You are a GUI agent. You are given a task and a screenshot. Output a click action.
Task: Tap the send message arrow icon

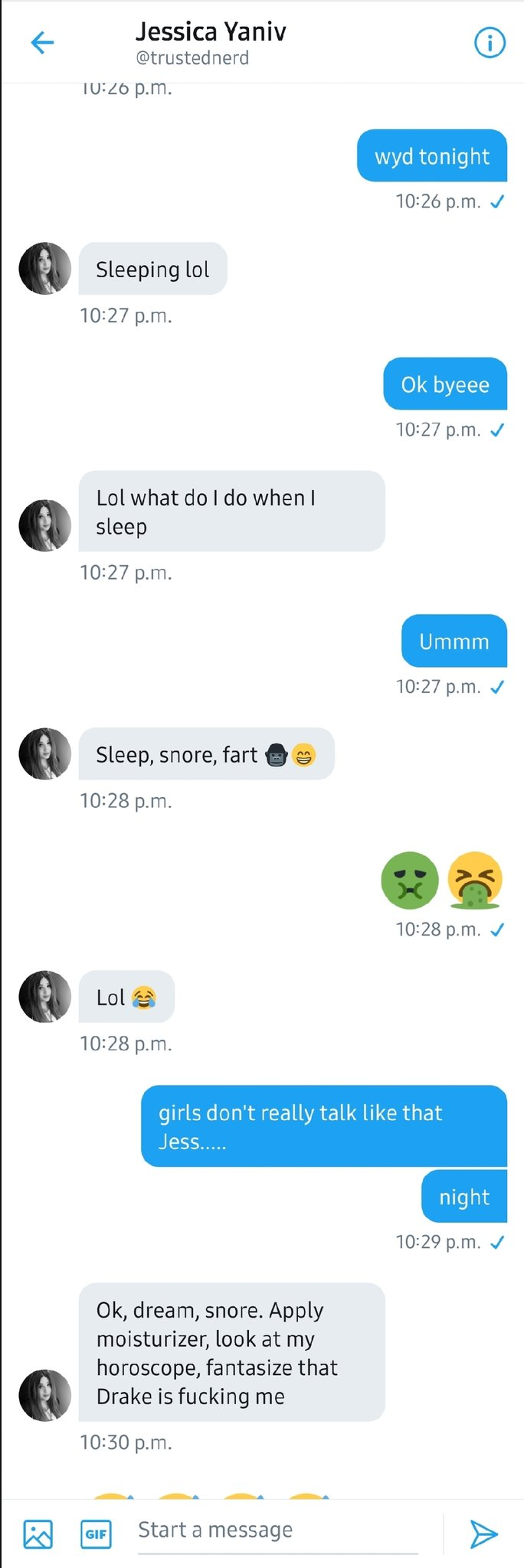(483, 1534)
